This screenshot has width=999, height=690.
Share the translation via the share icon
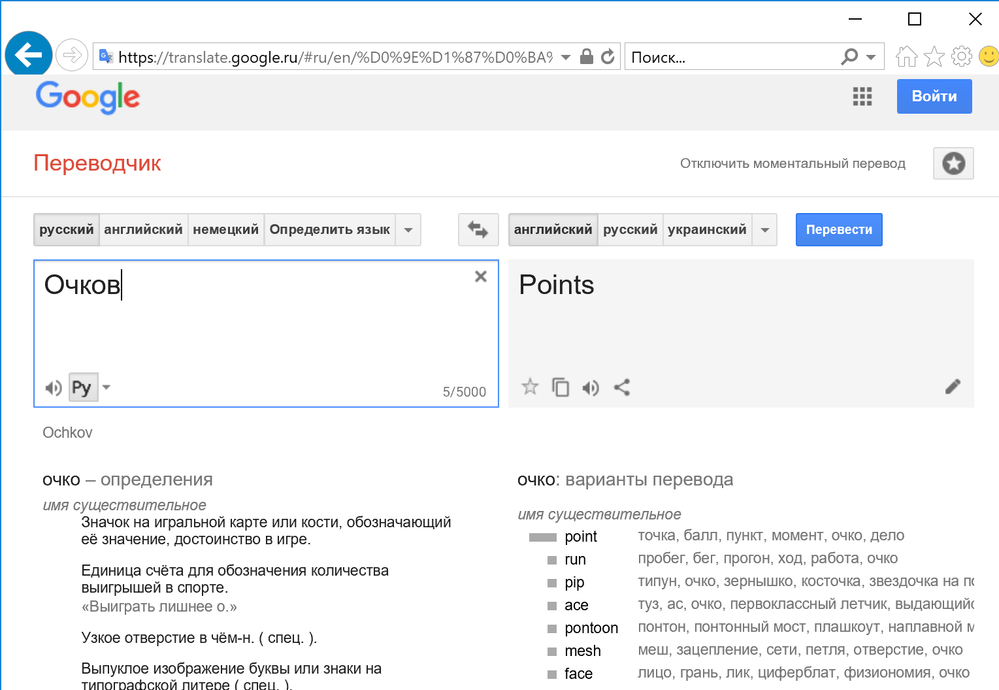click(622, 388)
